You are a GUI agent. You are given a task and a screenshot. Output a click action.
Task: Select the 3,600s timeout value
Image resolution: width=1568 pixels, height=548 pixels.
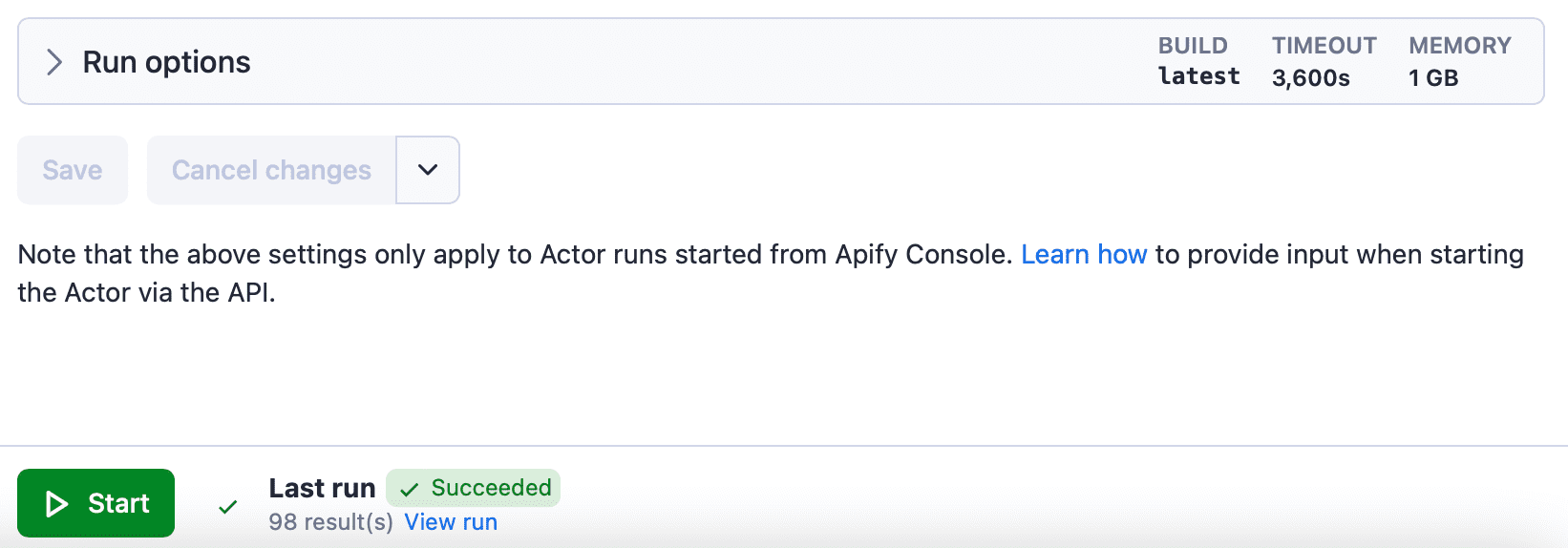1310,78
